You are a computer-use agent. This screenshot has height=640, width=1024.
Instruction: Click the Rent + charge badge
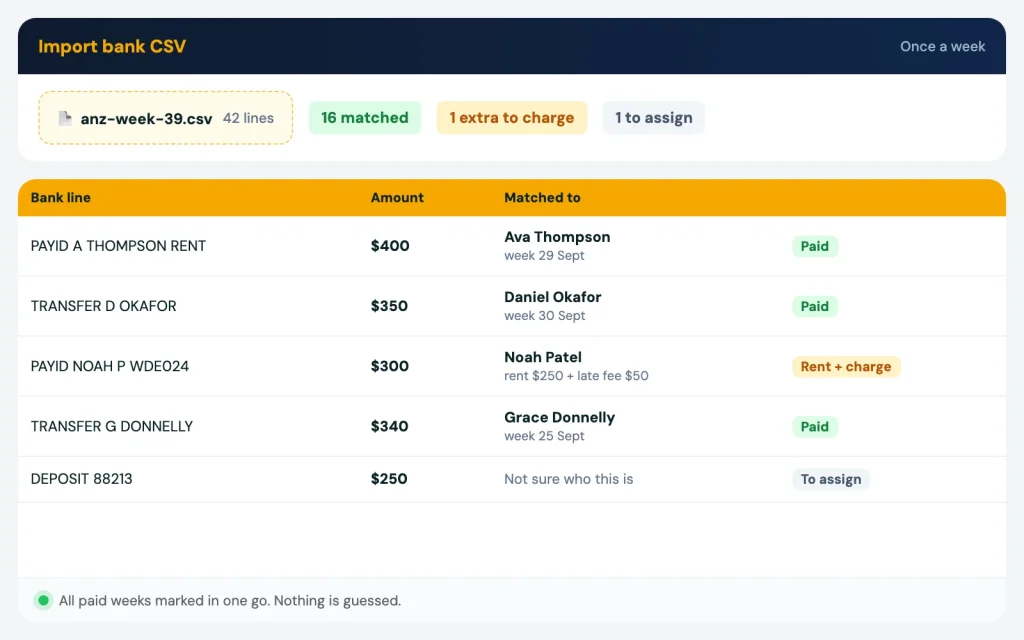tap(846, 366)
